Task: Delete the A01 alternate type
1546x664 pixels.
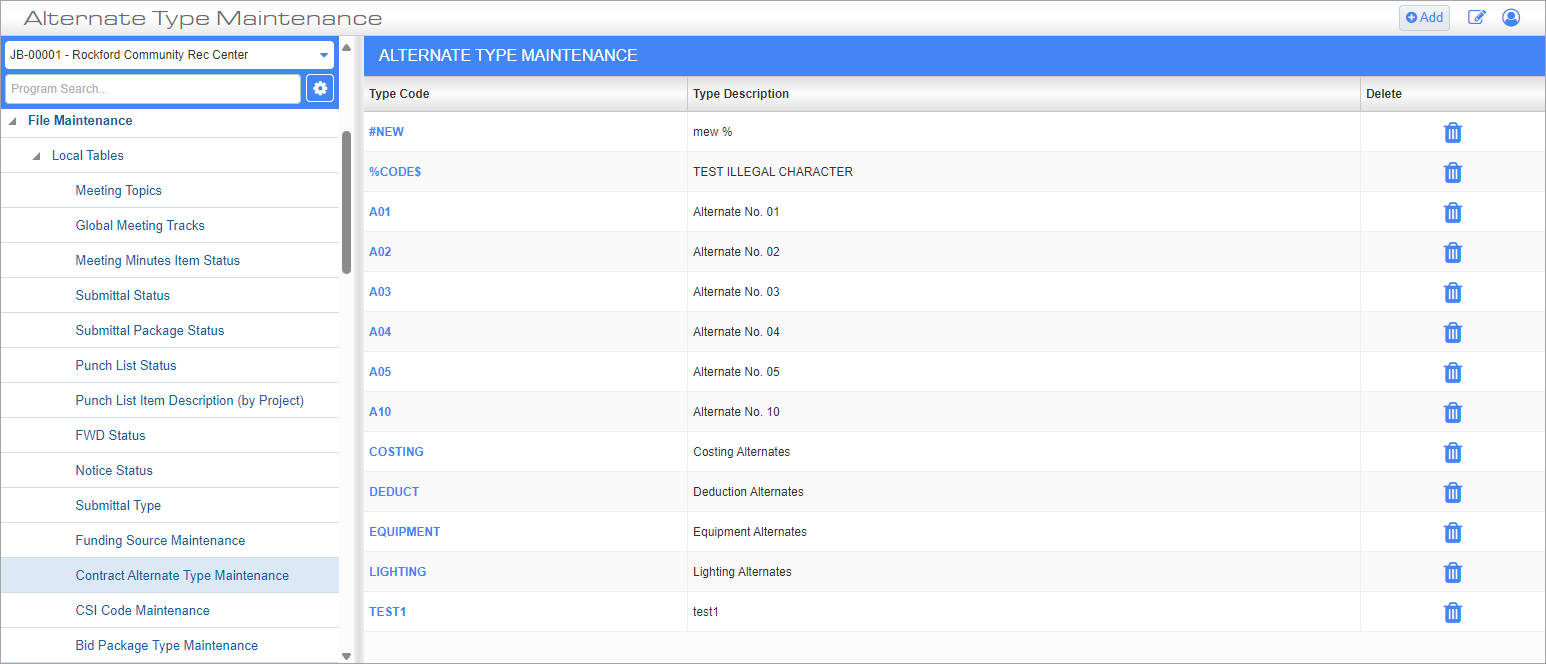Action: (1453, 212)
